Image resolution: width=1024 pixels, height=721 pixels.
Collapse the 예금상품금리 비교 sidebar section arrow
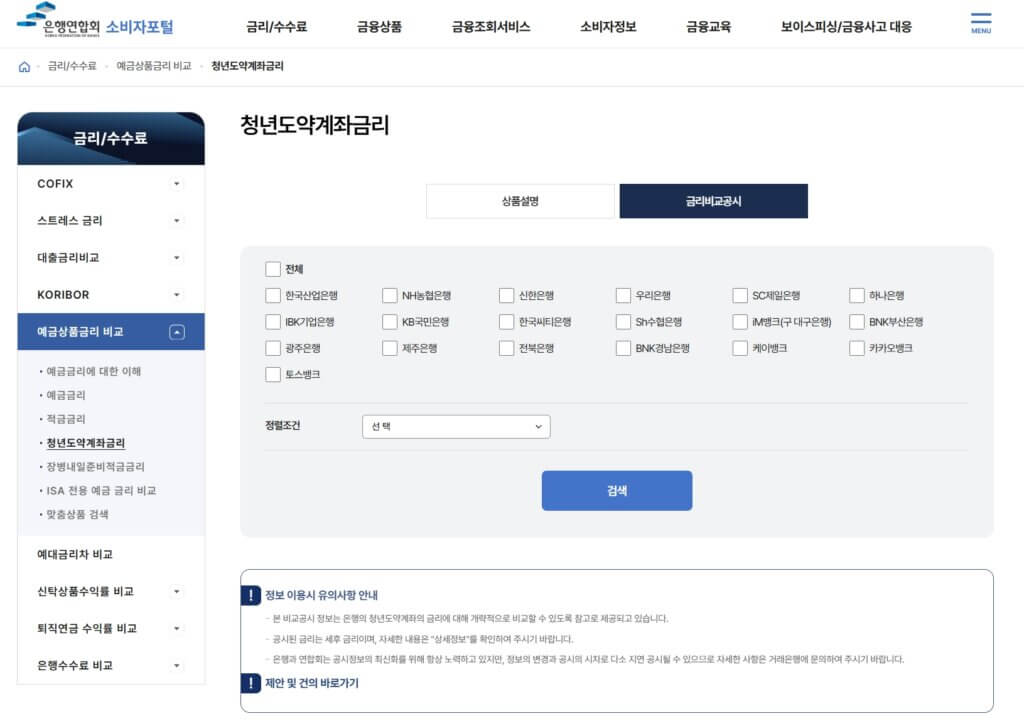176,331
